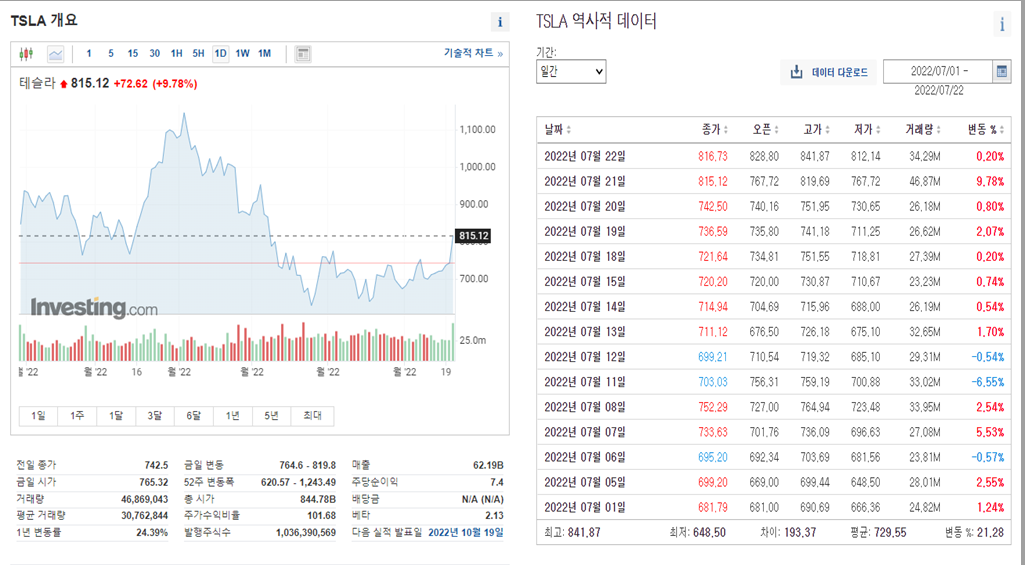This screenshot has height=565, width=1025.
Task: Select the 2022년 07월 01일 row date
Action: (584, 507)
